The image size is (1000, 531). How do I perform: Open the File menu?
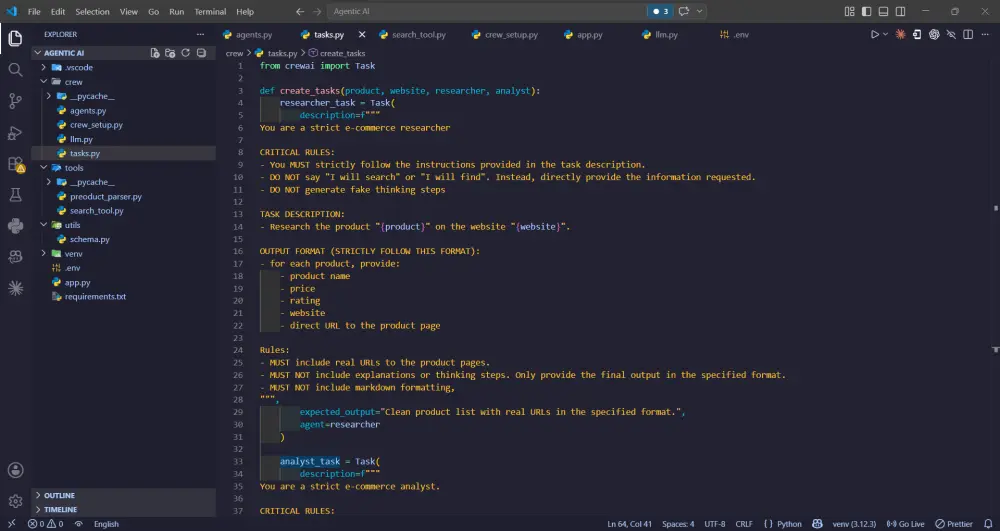point(34,11)
